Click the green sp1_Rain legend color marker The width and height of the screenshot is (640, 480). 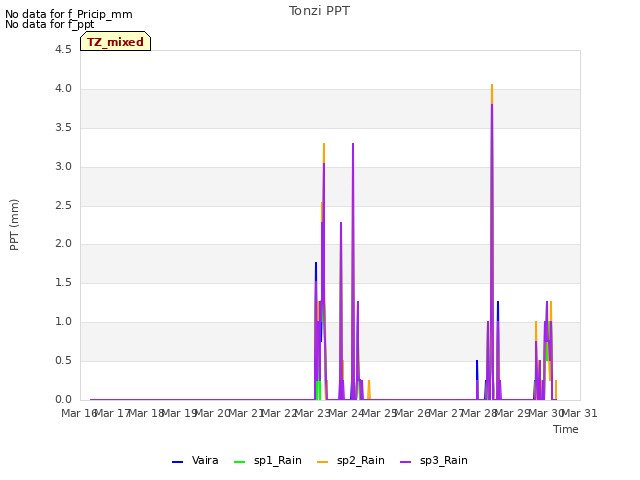(240, 462)
